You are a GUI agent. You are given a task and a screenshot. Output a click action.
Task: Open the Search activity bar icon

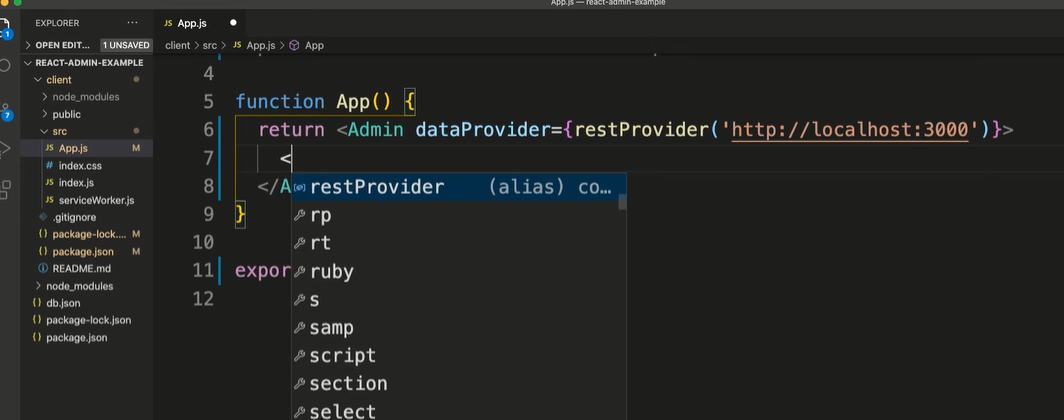[x=4, y=65]
